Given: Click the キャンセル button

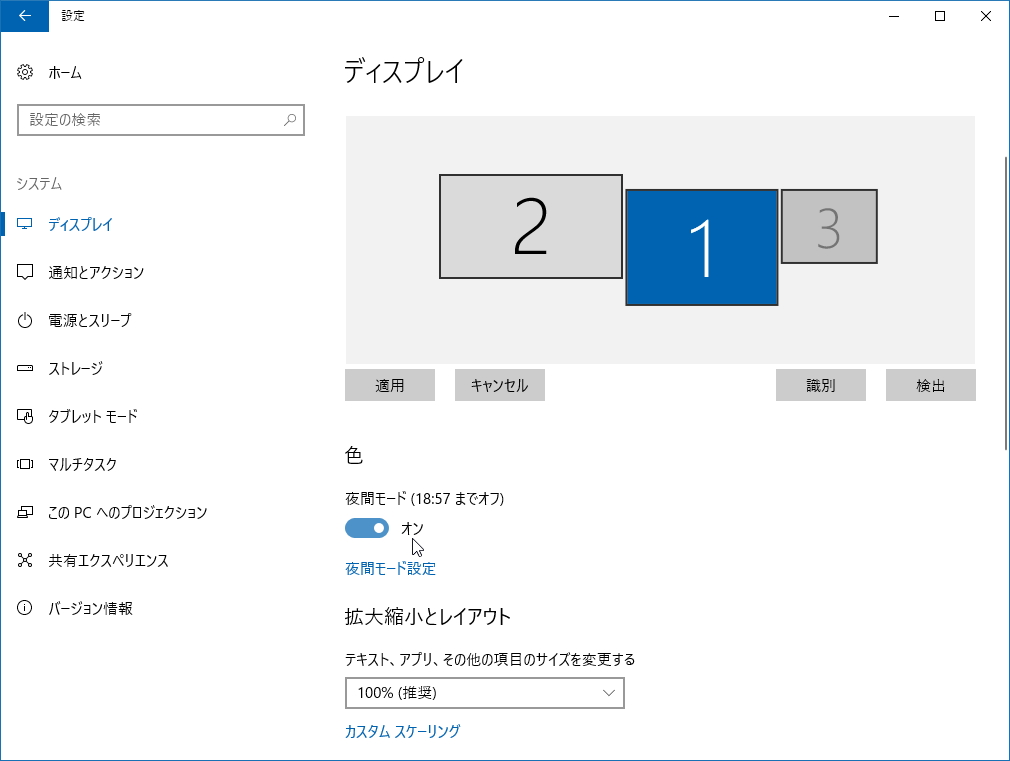Looking at the screenshot, I should tap(499, 385).
